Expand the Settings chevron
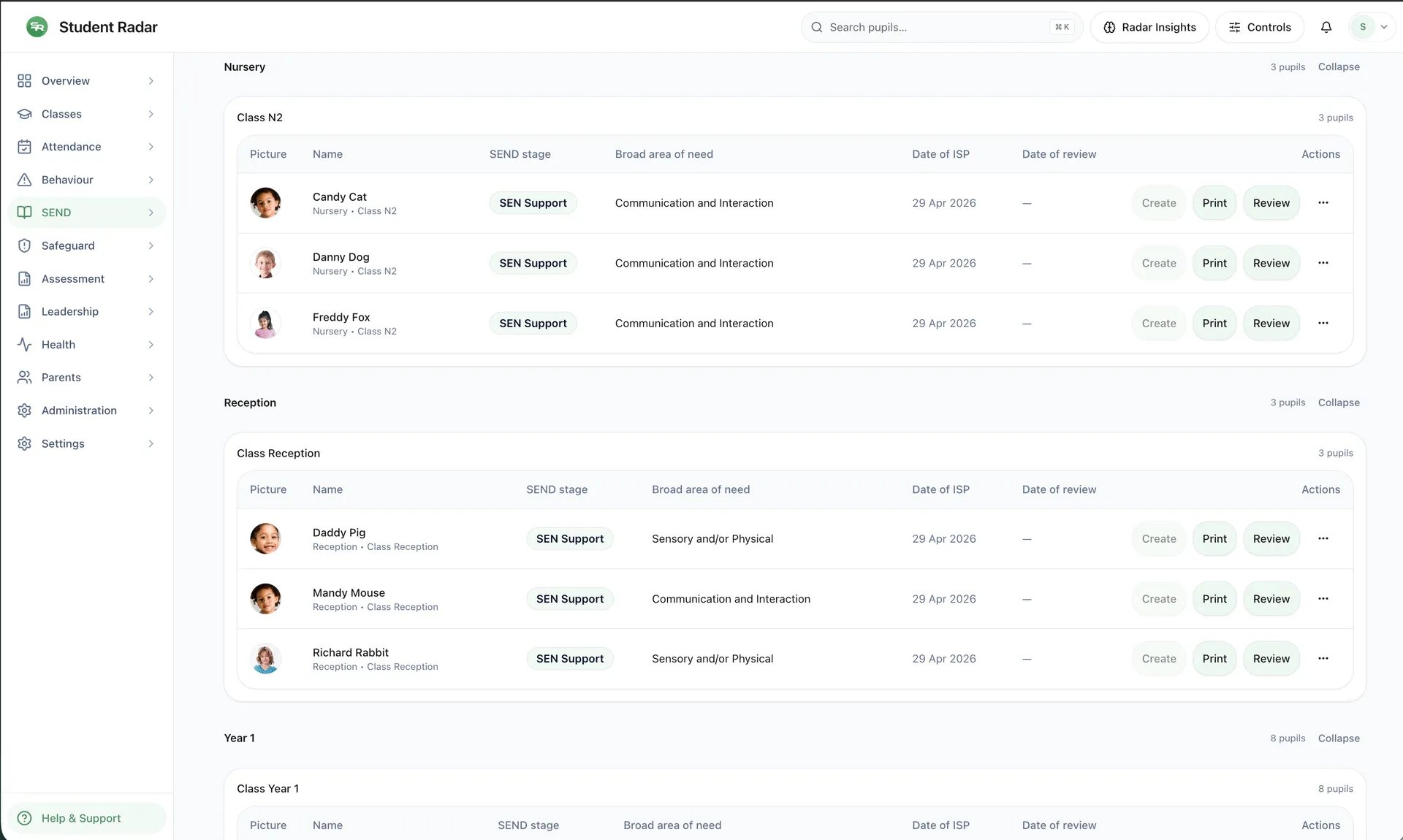This screenshot has height=840, width=1403. click(151, 443)
